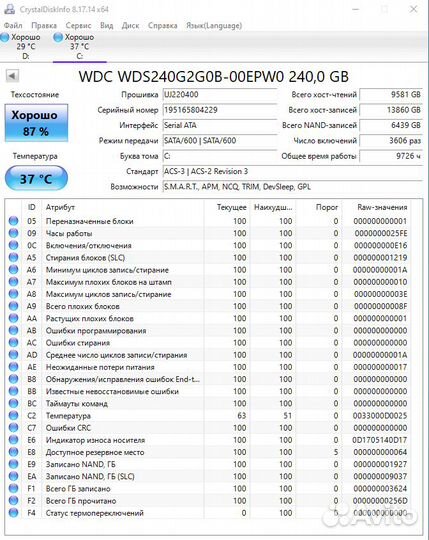Open the Язык(Language) menu
The image size is (429, 540).
click(x=214, y=26)
